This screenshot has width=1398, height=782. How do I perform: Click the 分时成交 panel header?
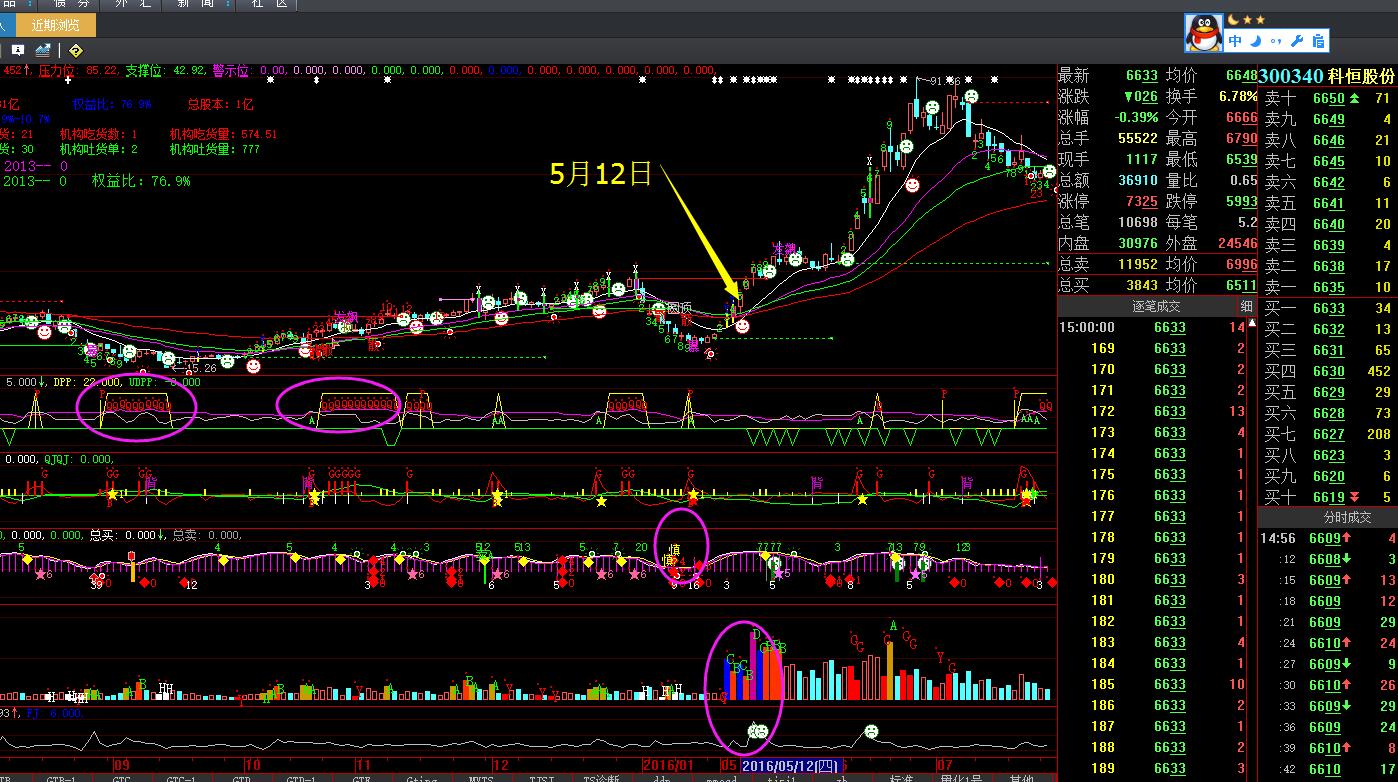1327,517
